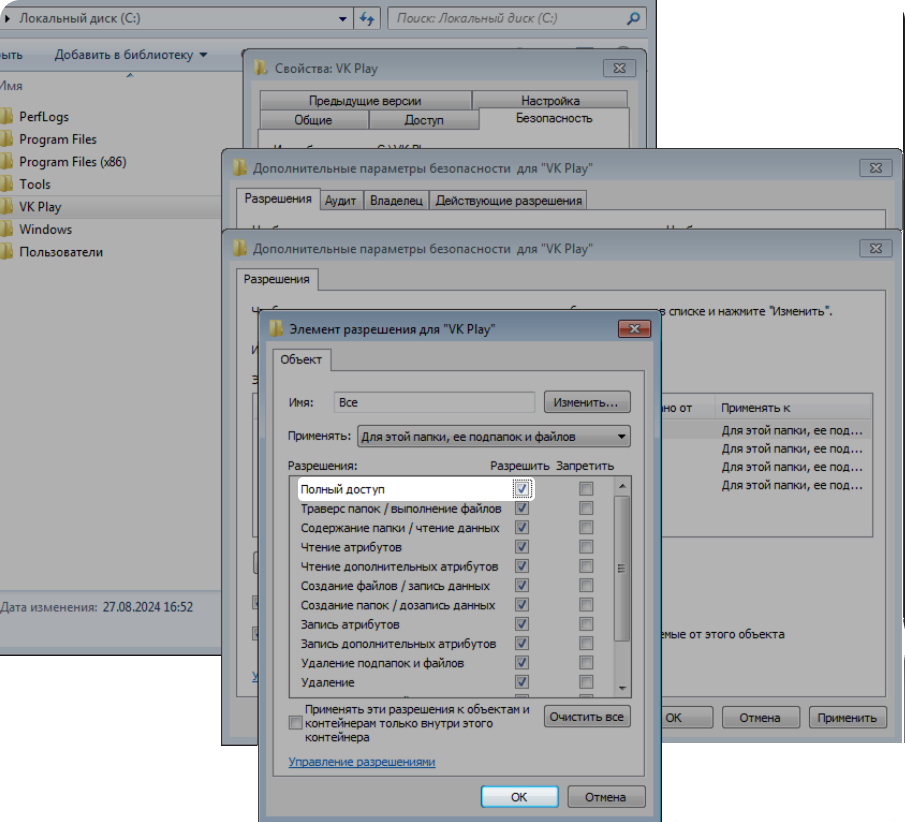Image resolution: width=905 pixels, height=822 pixels.
Task: Click the Program Files folder icon
Action: 7,139
